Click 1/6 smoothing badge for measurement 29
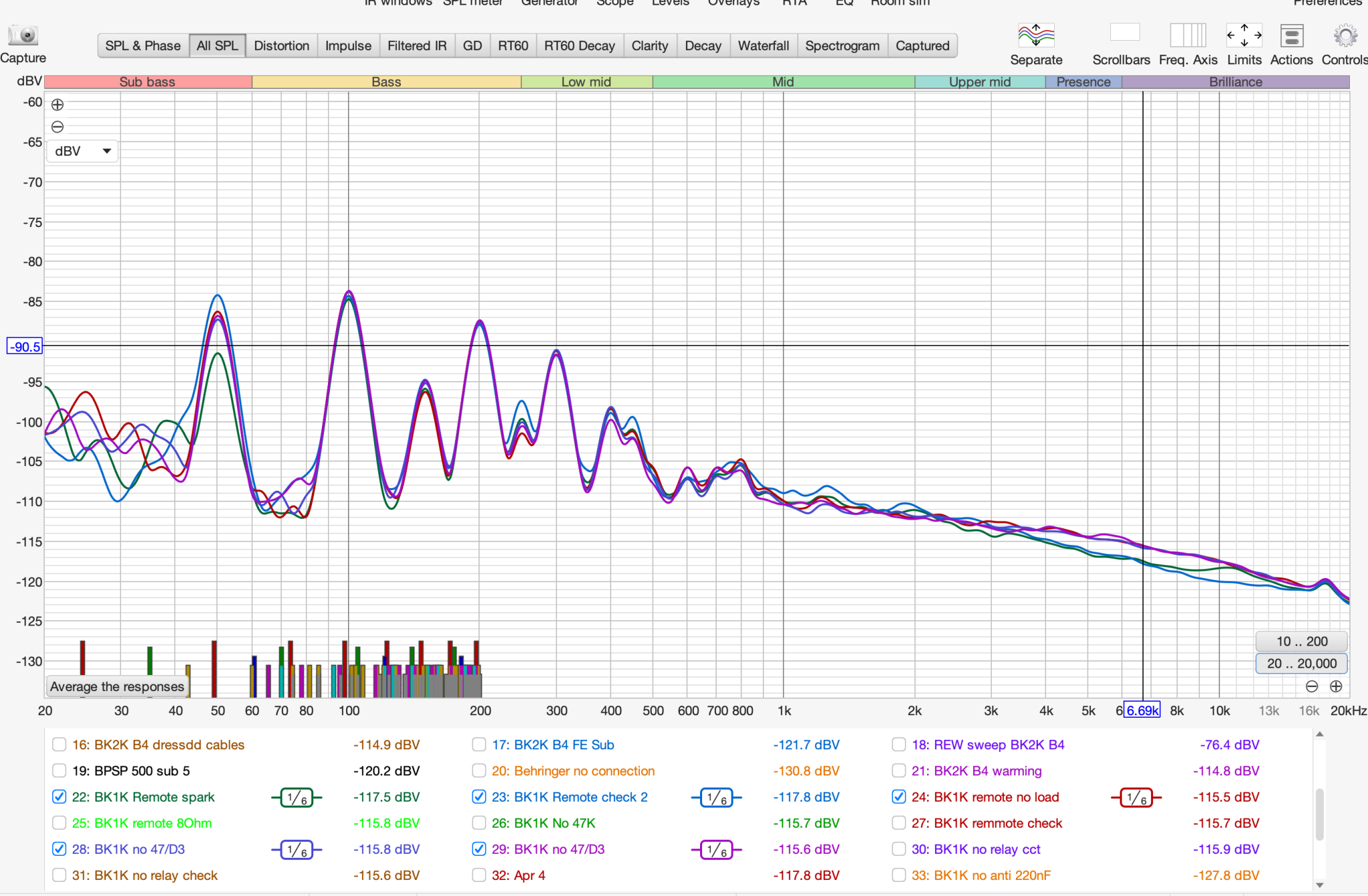Viewport: 1368px width, 896px height. [x=716, y=849]
